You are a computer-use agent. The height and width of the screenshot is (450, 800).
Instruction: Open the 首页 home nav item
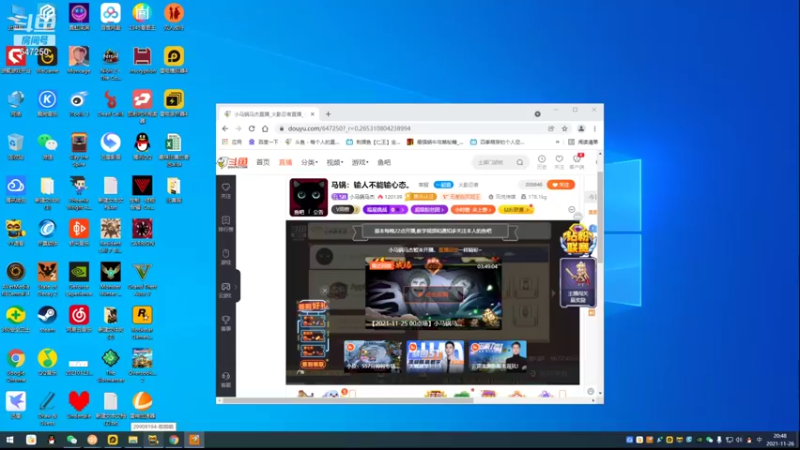[263, 163]
